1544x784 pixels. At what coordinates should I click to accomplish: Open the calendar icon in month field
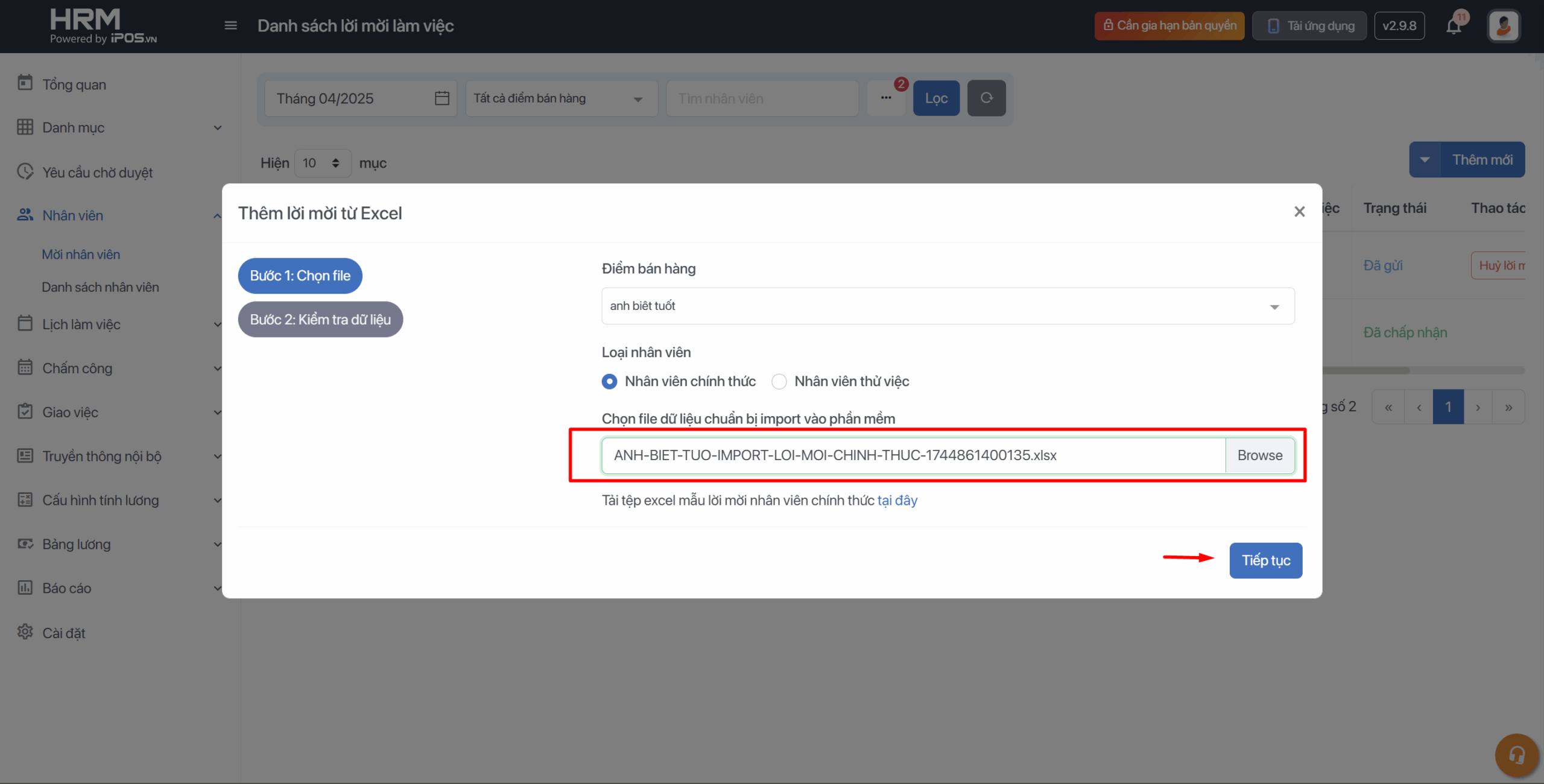click(x=442, y=98)
